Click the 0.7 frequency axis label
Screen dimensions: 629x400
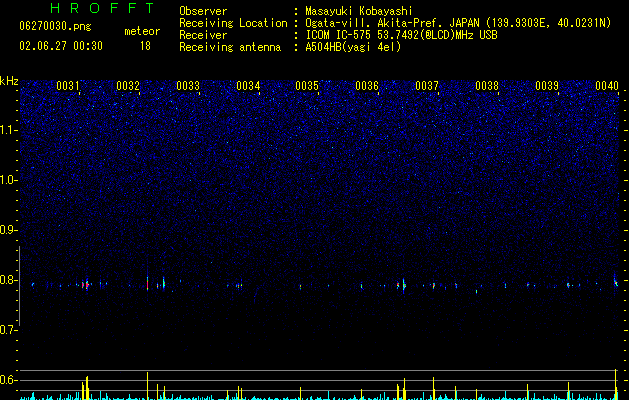tap(9, 330)
